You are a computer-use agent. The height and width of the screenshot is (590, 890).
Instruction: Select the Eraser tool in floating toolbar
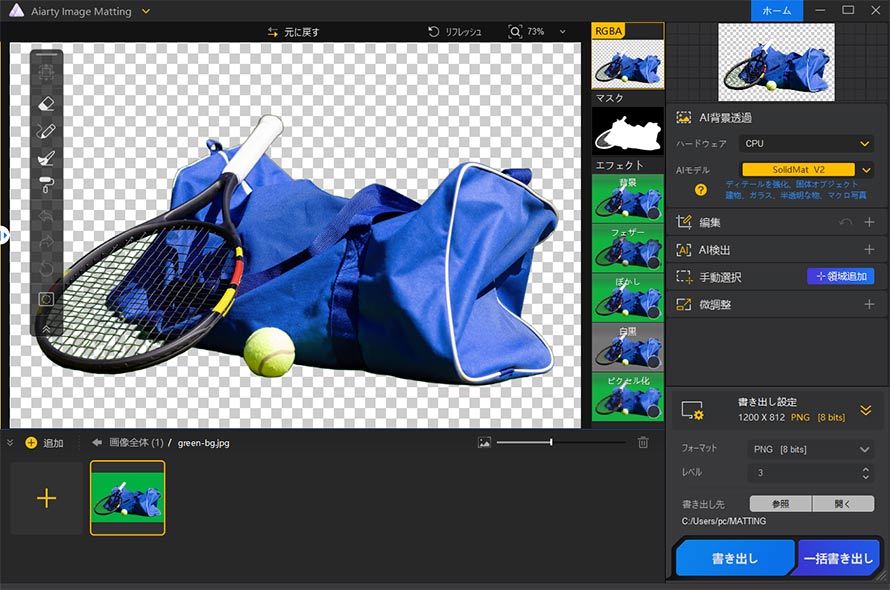47,103
